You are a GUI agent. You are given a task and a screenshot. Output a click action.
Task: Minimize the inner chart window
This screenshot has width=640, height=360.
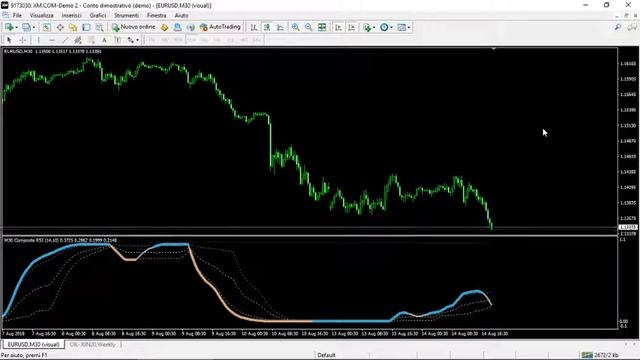click(x=617, y=16)
